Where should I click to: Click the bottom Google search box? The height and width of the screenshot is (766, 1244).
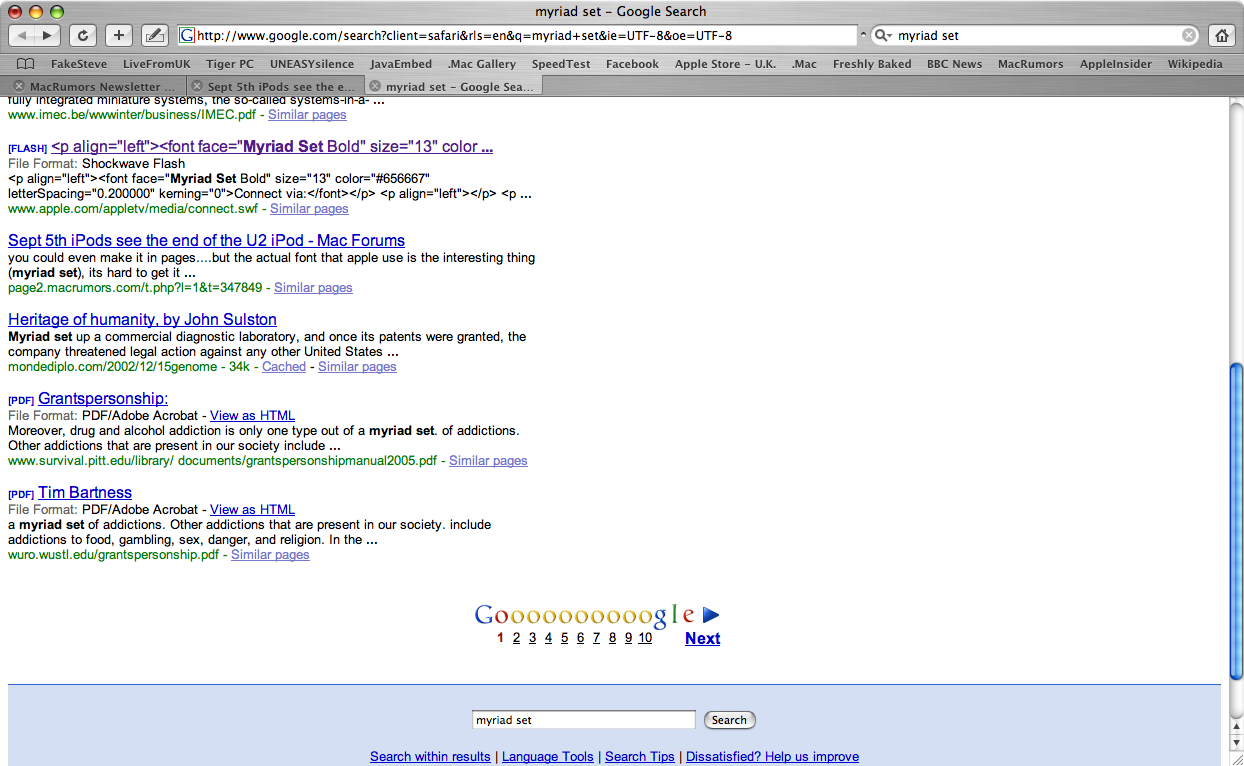[583, 720]
